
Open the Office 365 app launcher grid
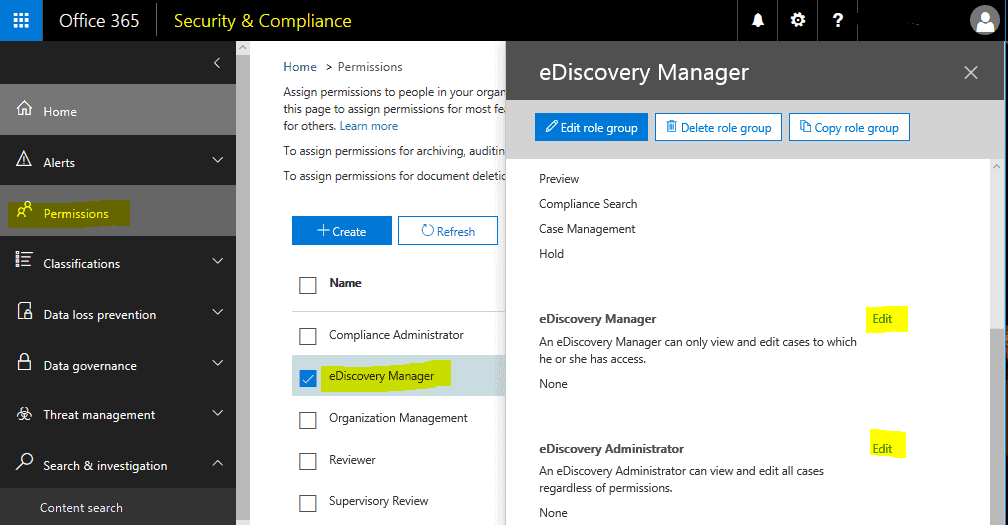click(x=21, y=21)
